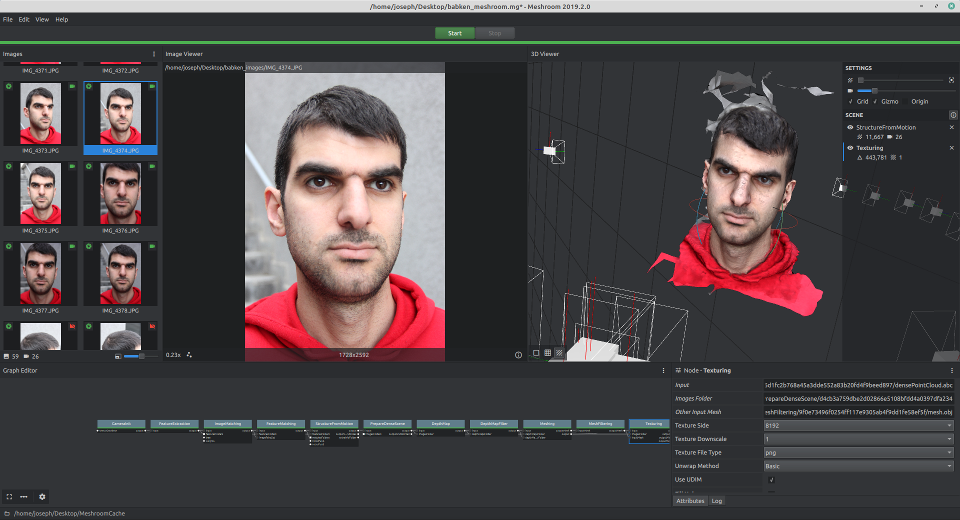
Task: Open the Help menu
Action: point(62,20)
